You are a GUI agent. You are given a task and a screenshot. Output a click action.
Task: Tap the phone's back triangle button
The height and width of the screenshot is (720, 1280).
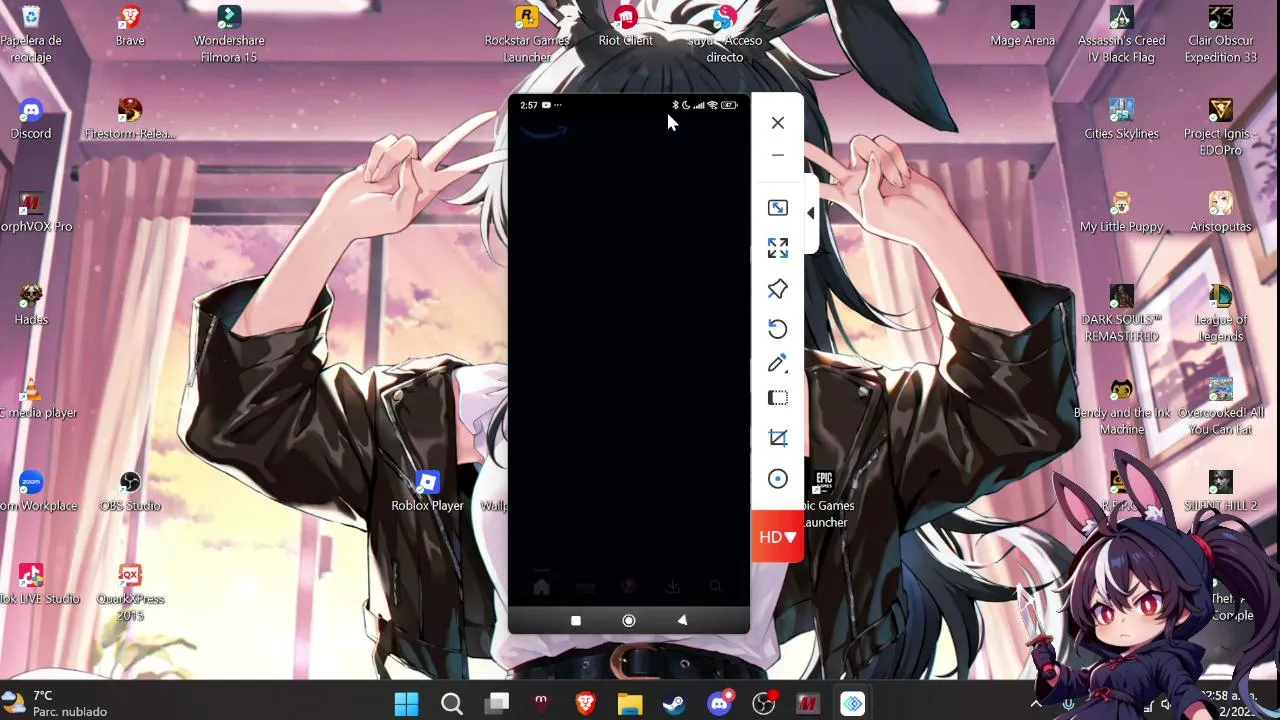682,621
